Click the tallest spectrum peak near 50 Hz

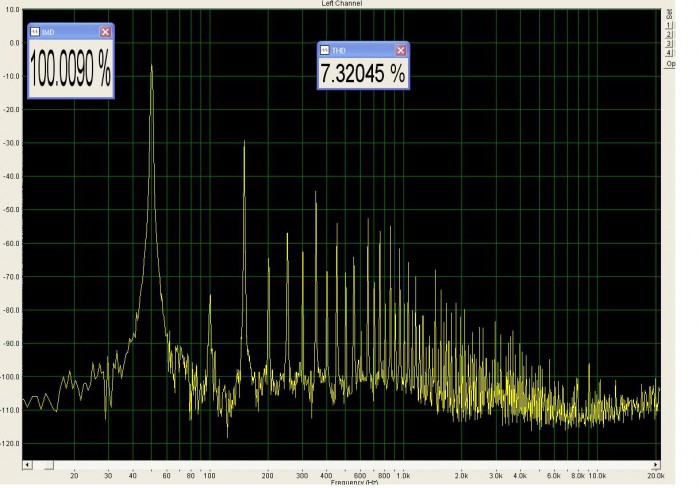pos(152,67)
